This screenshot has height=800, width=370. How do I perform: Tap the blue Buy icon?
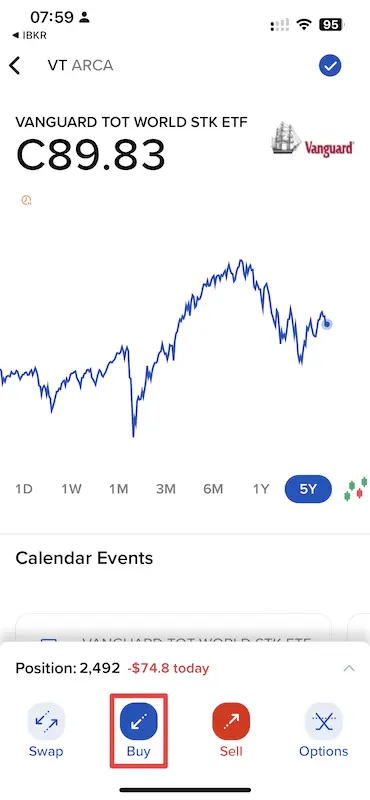click(139, 721)
